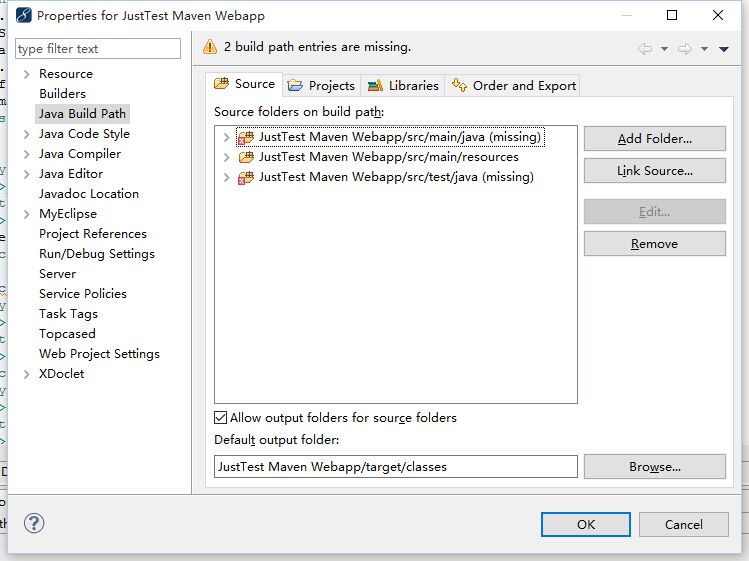Select the Java Compiler label

pyautogui.click(x=80, y=154)
